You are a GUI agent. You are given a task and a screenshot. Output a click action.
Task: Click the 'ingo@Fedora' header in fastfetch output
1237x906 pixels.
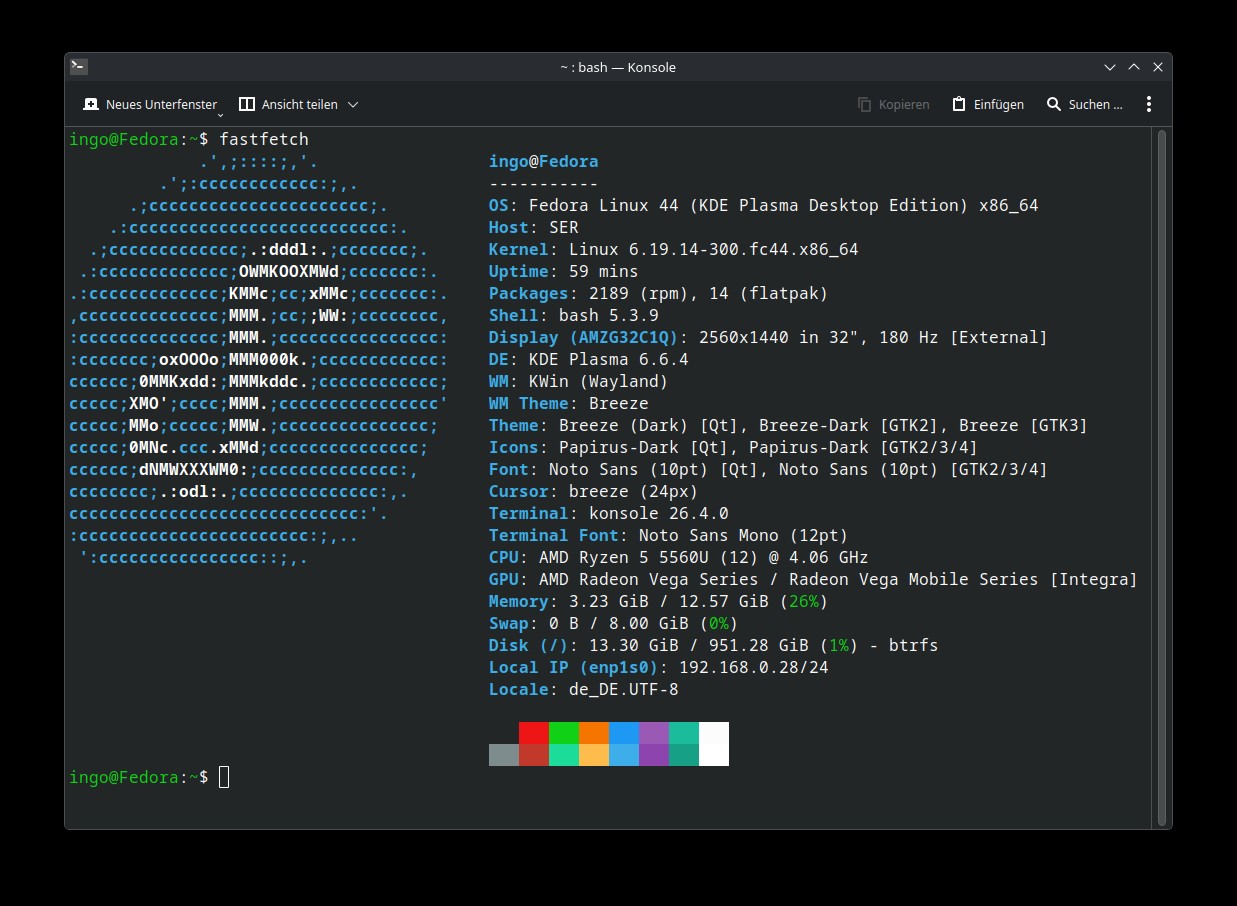pos(544,161)
